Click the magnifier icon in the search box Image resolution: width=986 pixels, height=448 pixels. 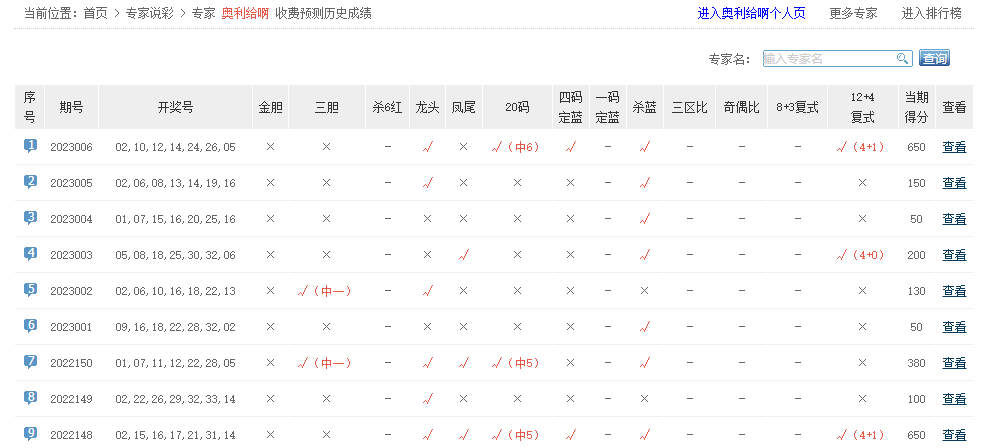[902, 59]
